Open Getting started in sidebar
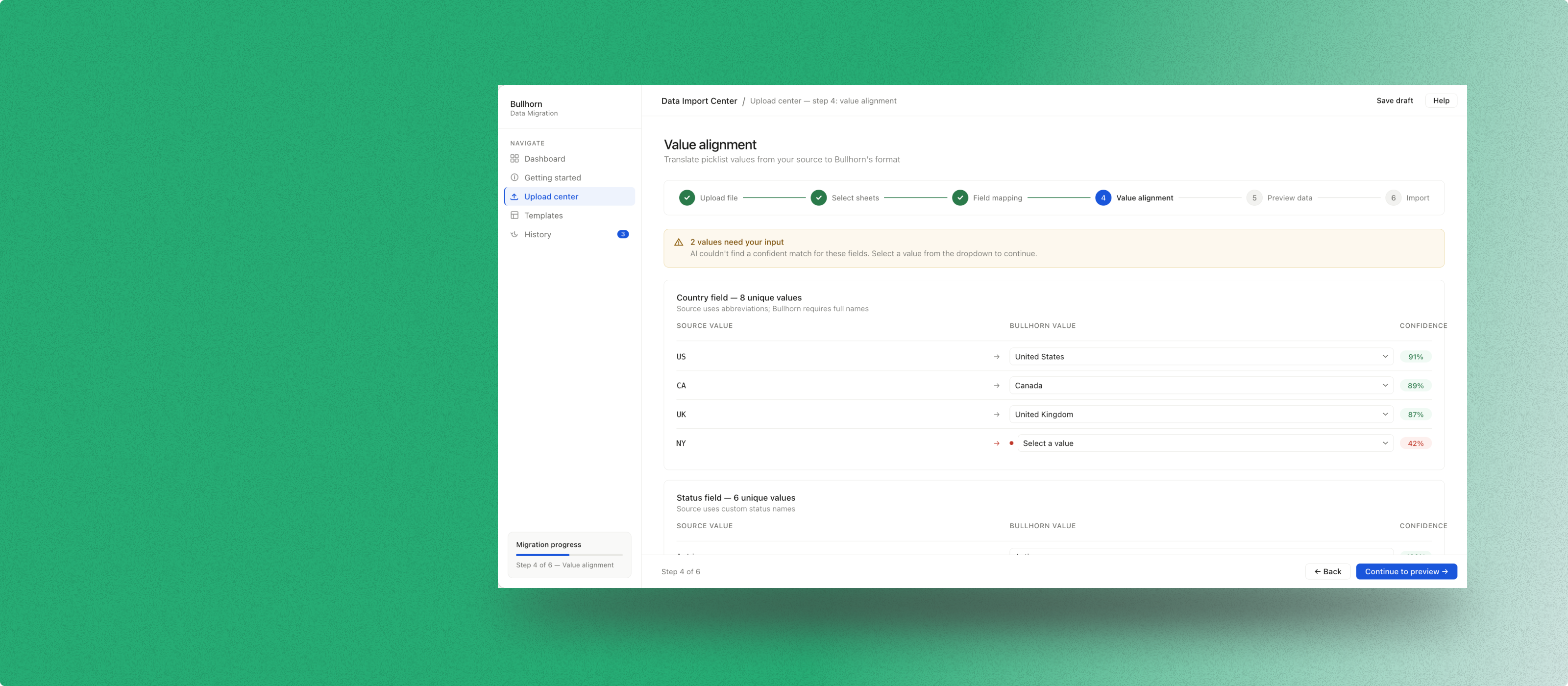The height and width of the screenshot is (686, 1568). click(x=570, y=178)
